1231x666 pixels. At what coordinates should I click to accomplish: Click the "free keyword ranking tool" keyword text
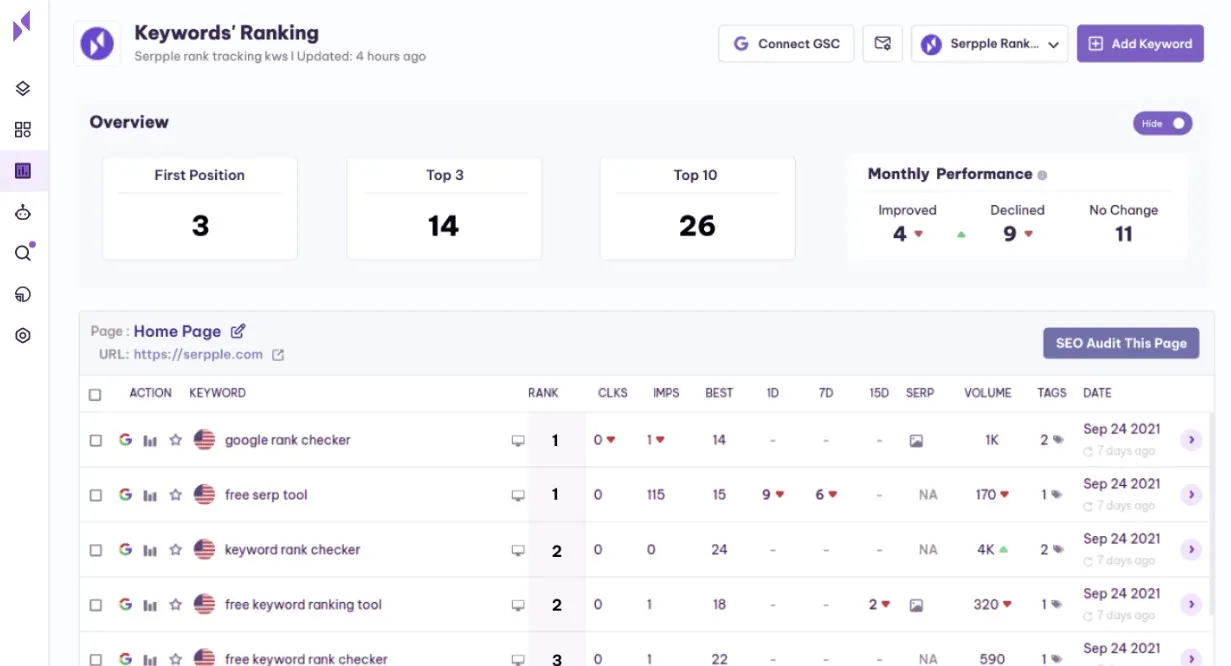click(303, 605)
